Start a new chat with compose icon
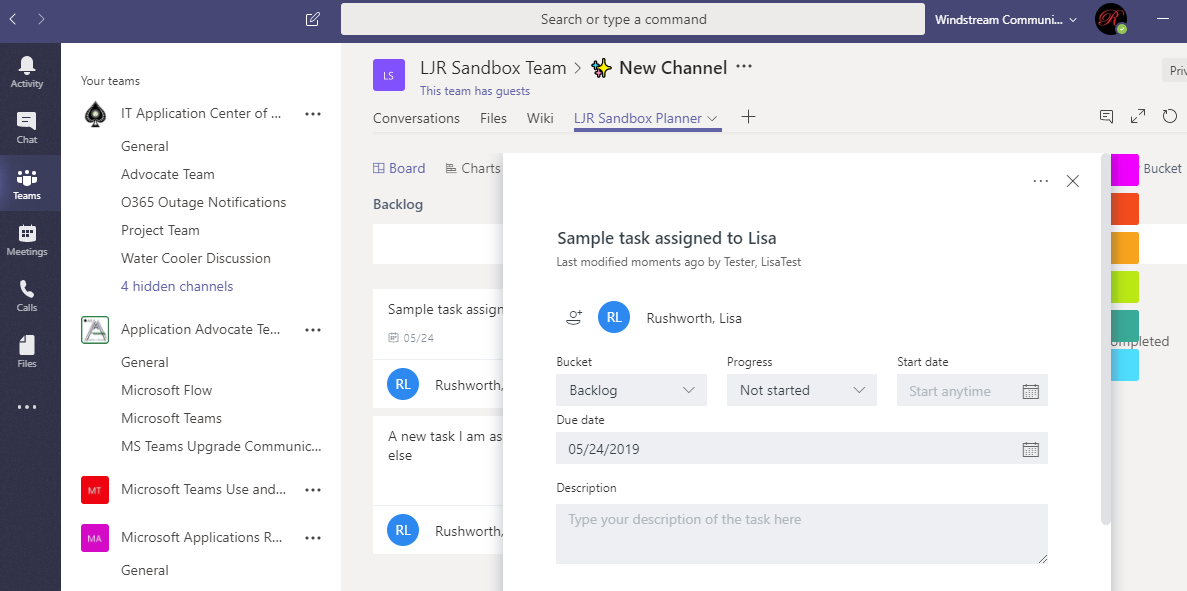1187x591 pixels. pos(313,20)
